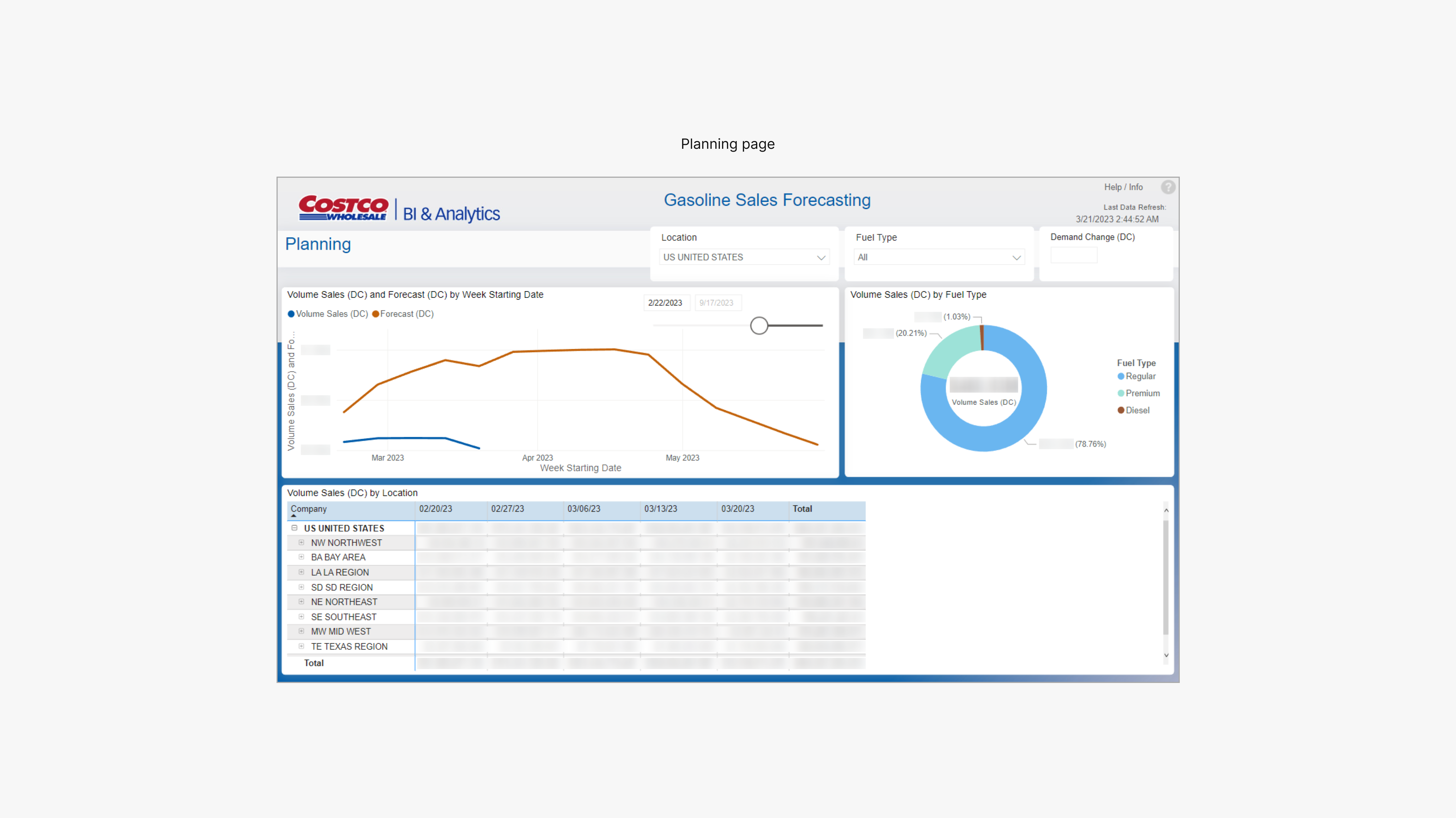This screenshot has width=1456, height=818.
Task: Expand the SD SD REGION row
Action: point(301,587)
